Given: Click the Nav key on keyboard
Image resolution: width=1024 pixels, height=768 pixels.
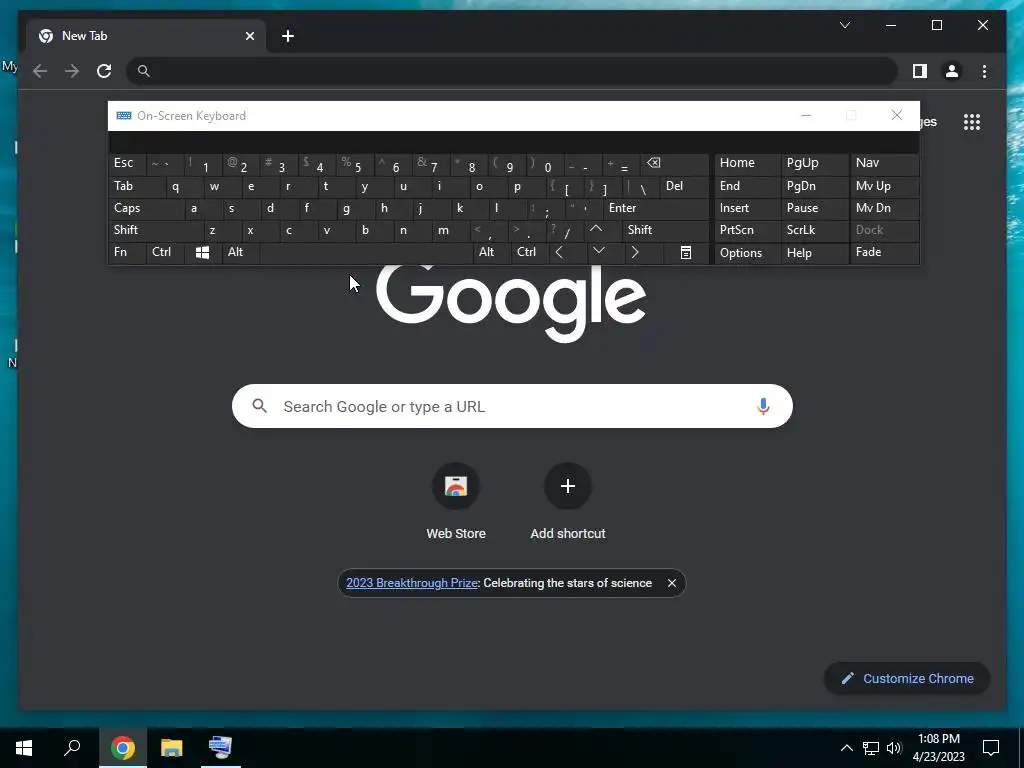Looking at the screenshot, I should [x=884, y=163].
